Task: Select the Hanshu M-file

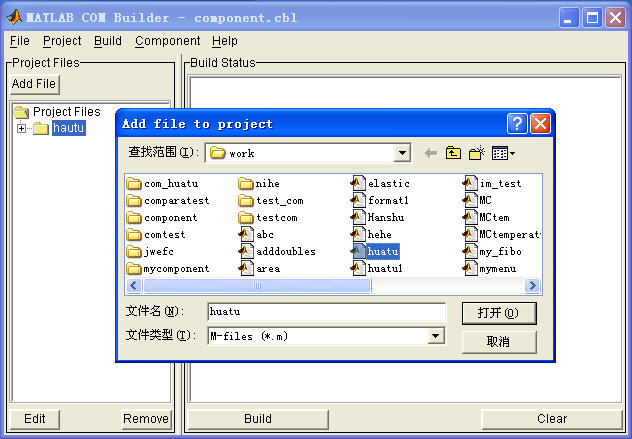Action: click(377, 218)
